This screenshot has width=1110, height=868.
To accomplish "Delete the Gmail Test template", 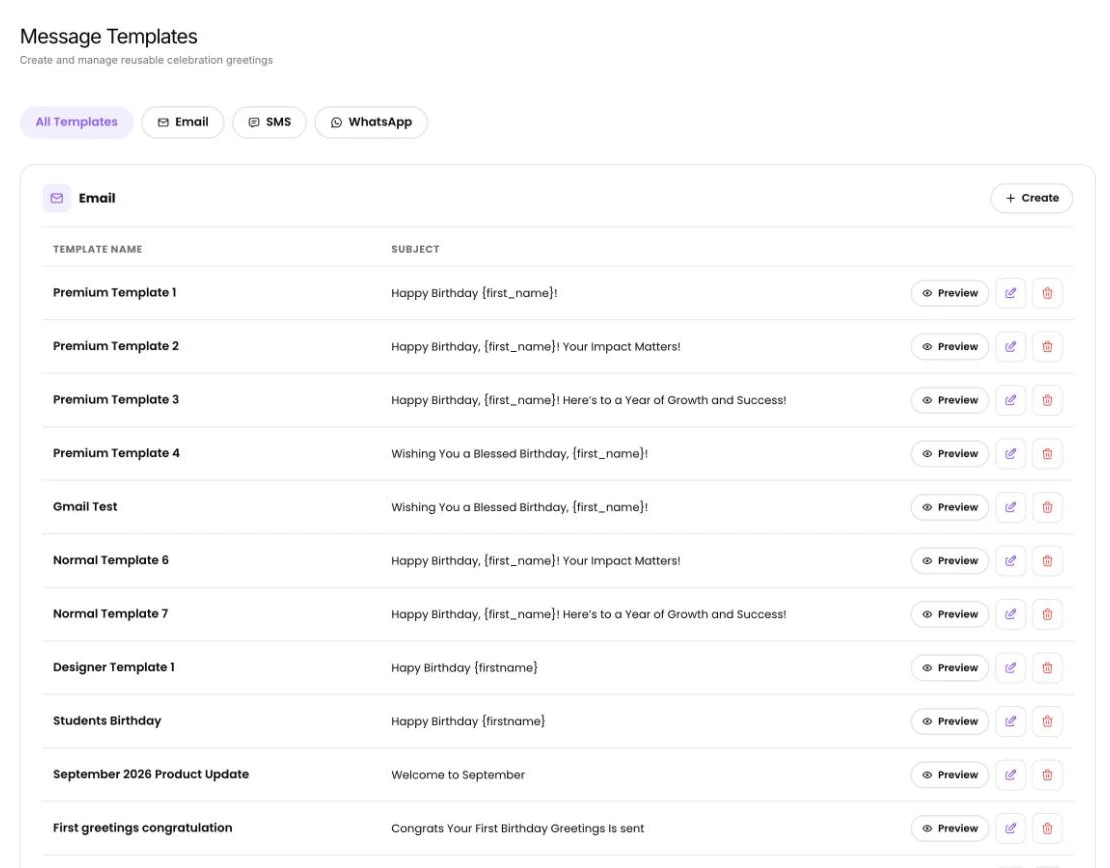I will pos(1047,507).
